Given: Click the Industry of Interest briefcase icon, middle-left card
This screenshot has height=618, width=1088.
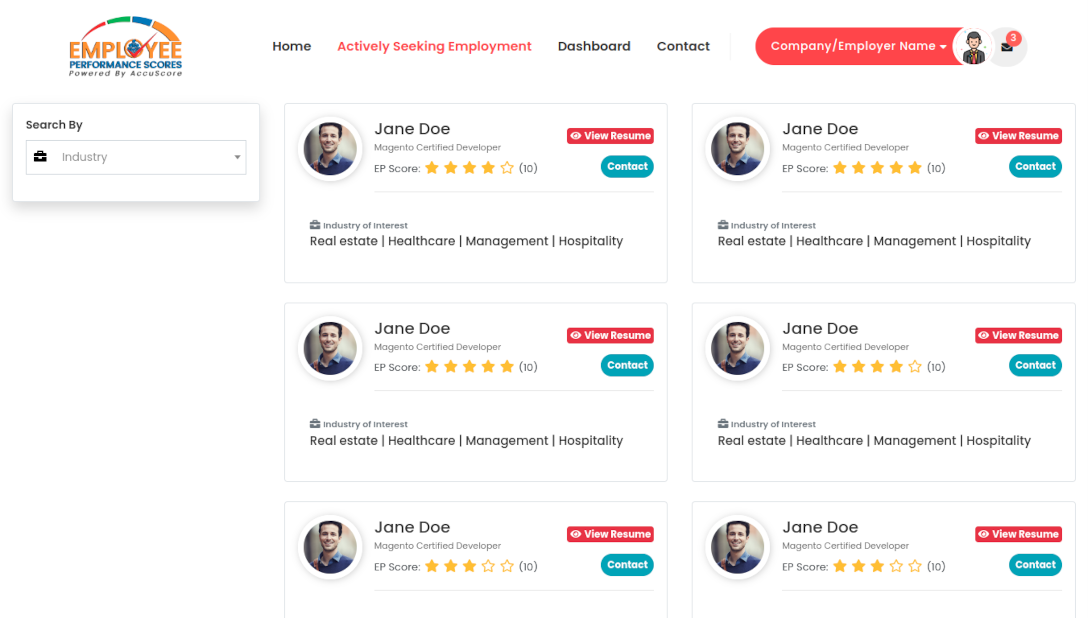Looking at the screenshot, I should click(x=315, y=424).
